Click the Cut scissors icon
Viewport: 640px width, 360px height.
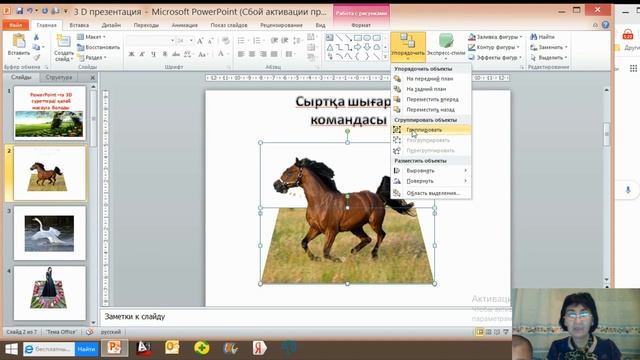[x=36, y=37]
